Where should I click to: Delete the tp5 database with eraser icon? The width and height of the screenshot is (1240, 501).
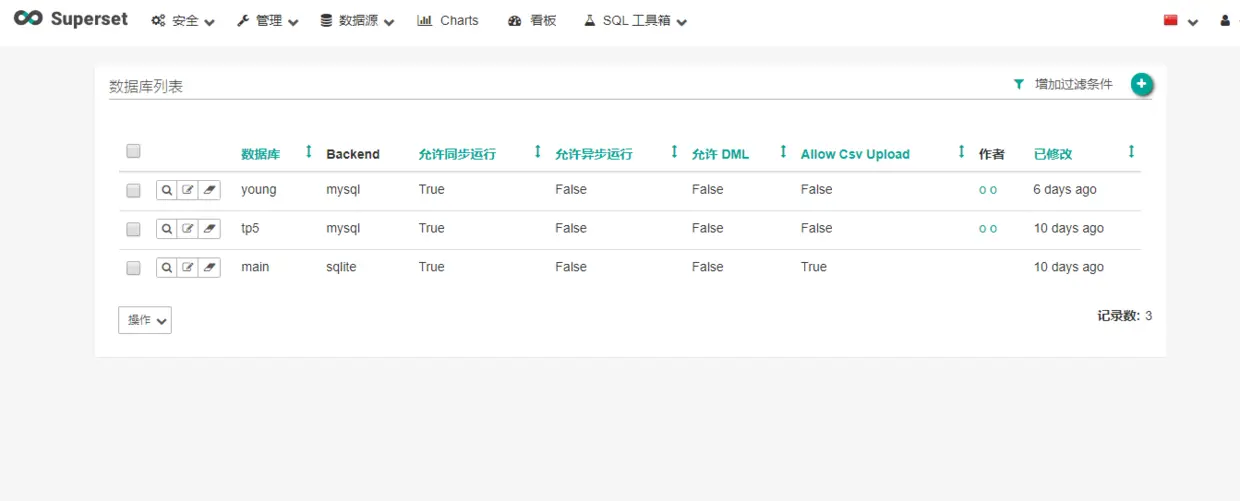[209, 228]
